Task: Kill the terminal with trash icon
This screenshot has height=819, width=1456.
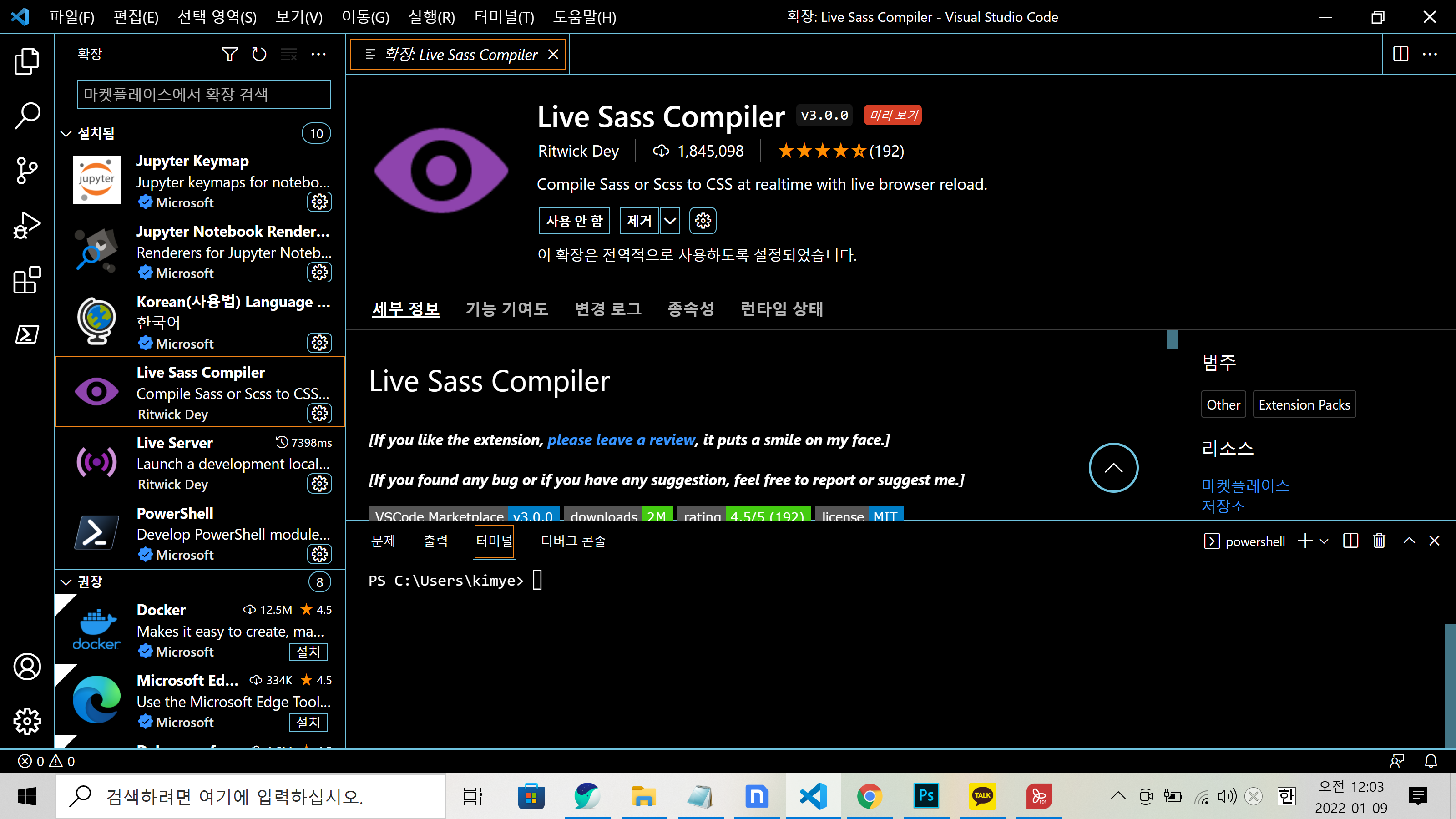Action: pos(1379,541)
